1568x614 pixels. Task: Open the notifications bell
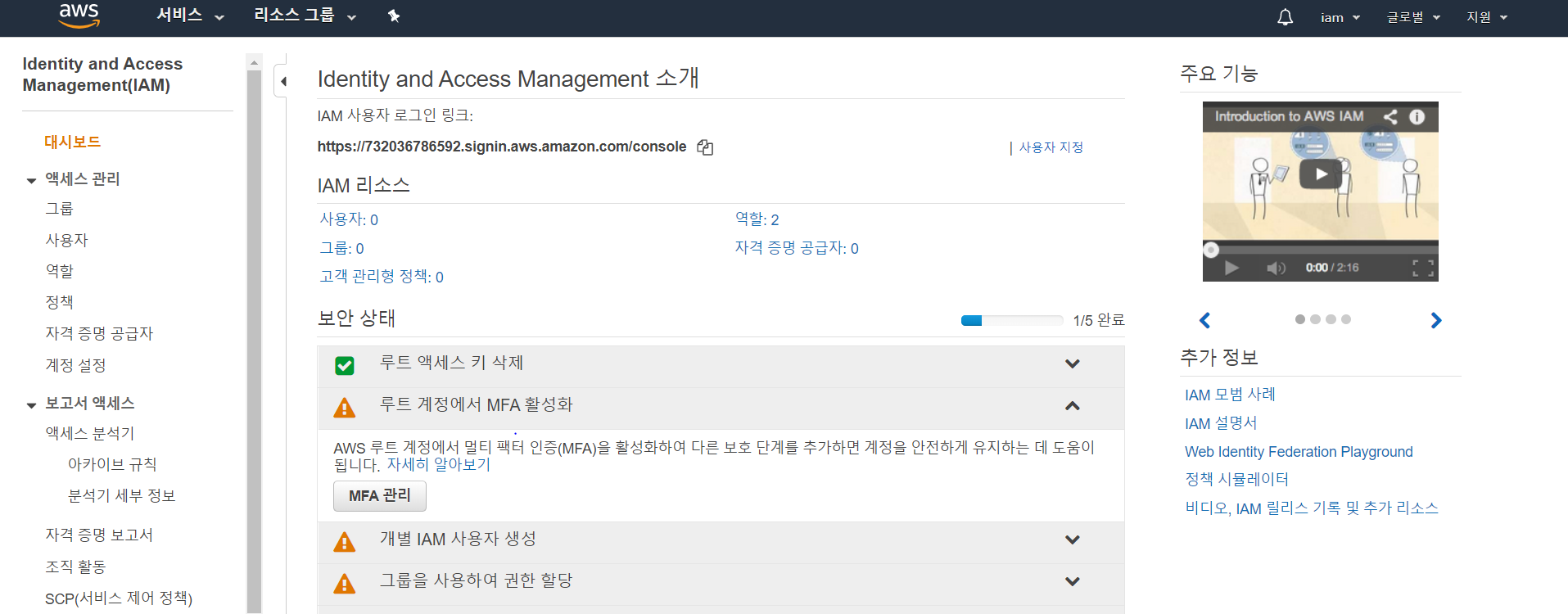1286,17
